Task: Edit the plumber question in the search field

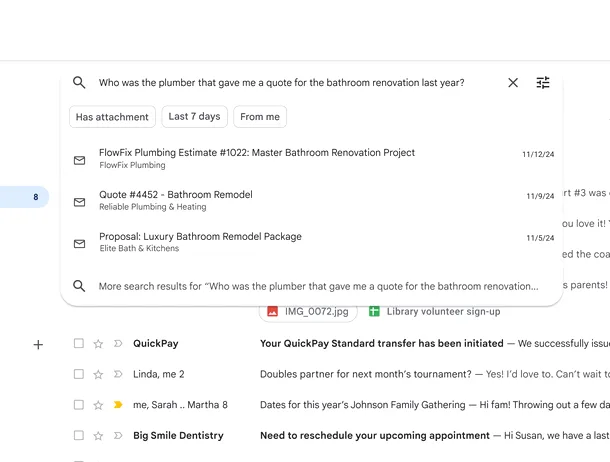Action: (282, 83)
